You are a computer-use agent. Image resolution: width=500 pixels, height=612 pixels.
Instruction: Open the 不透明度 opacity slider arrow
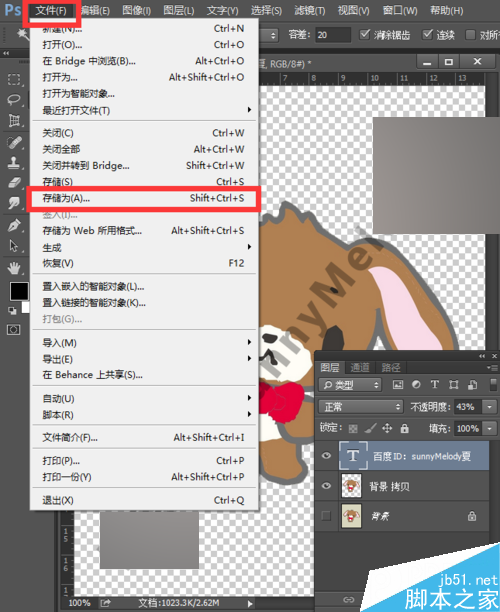[x=489, y=407]
